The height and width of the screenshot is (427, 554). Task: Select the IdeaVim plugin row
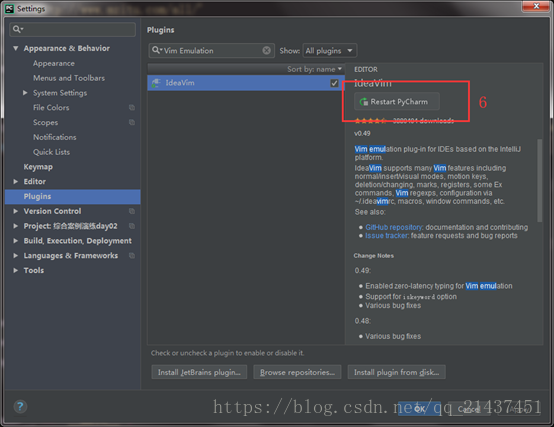coord(246,83)
